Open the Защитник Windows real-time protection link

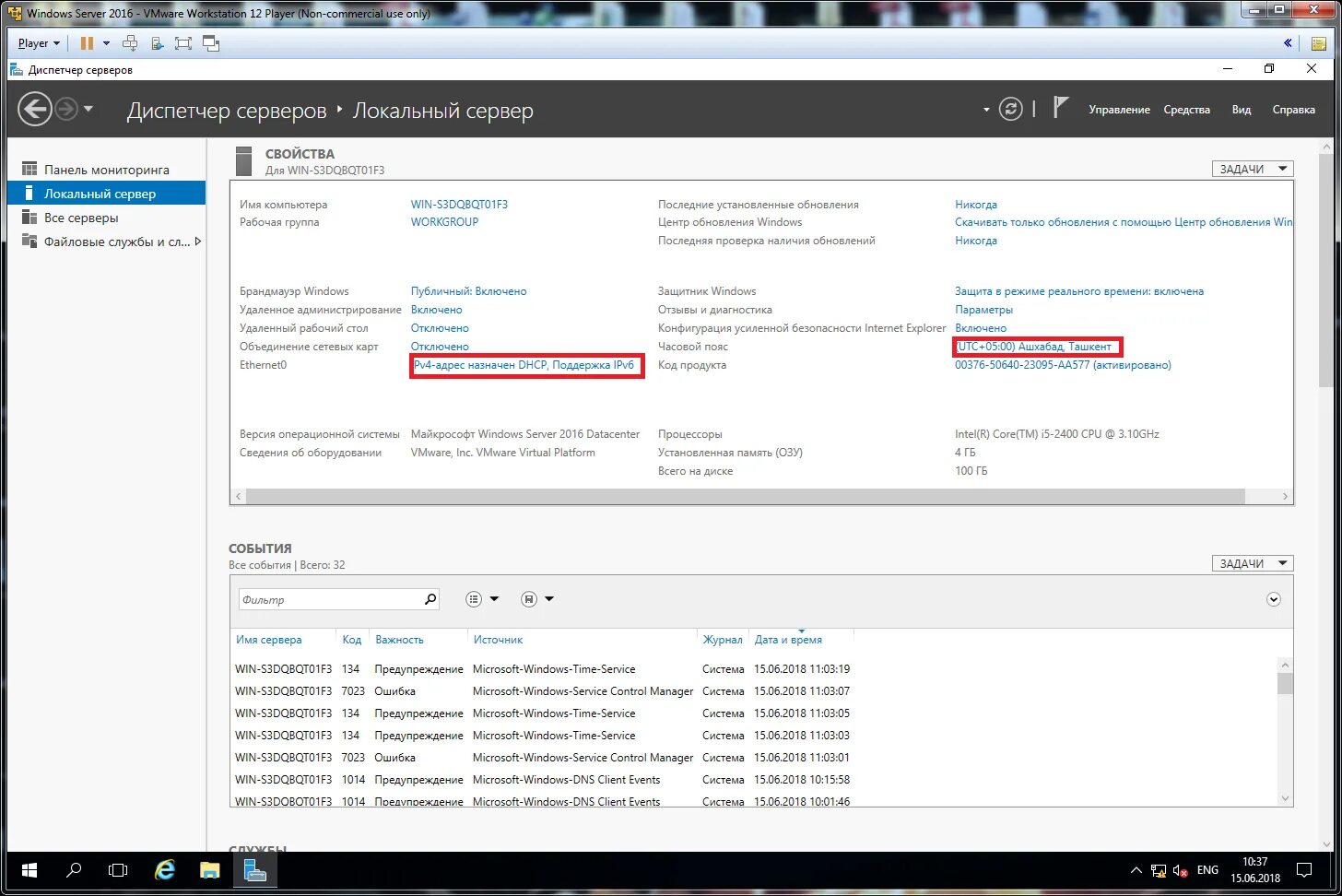[x=1079, y=291]
